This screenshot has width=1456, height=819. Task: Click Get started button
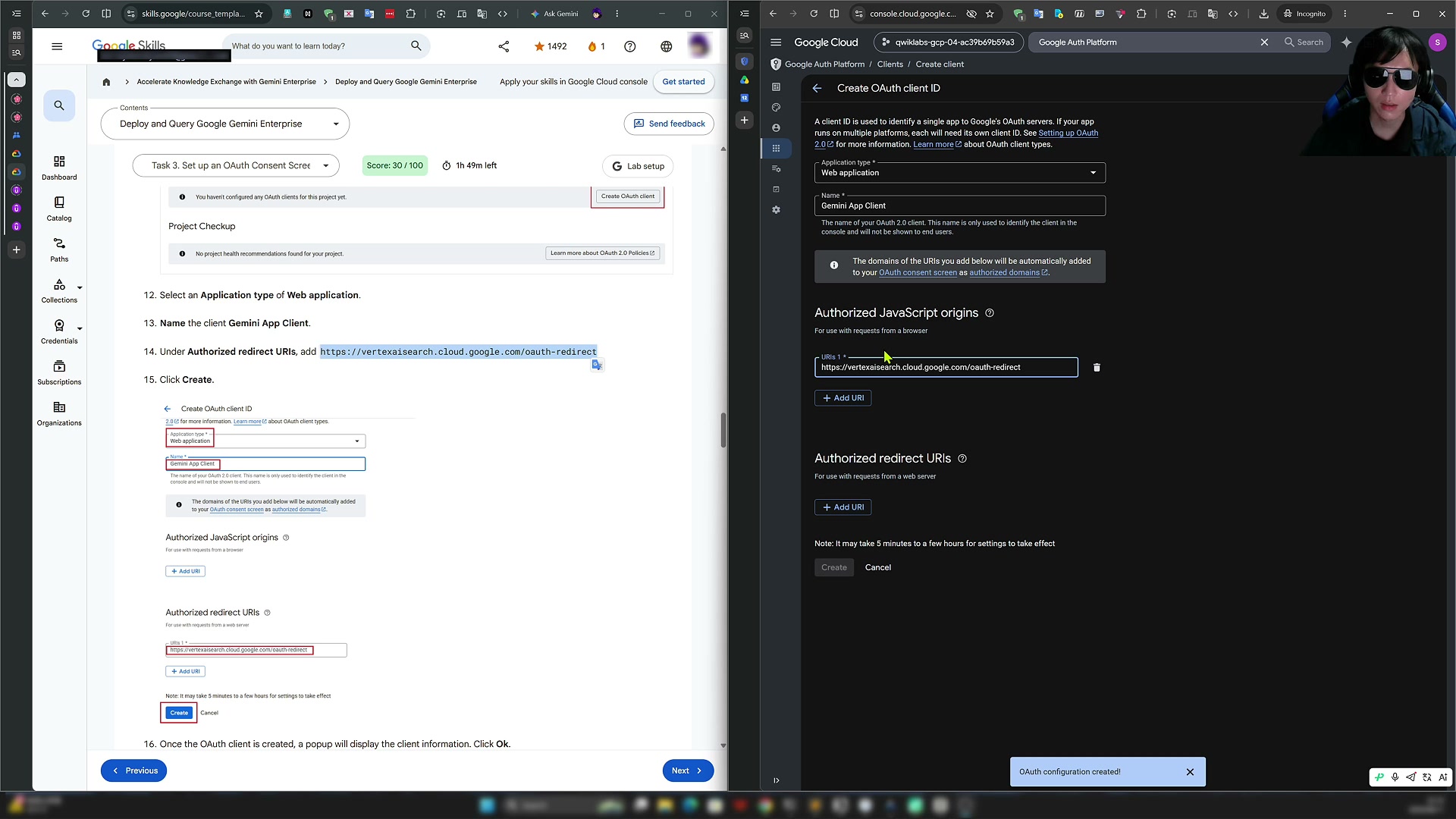[683, 82]
